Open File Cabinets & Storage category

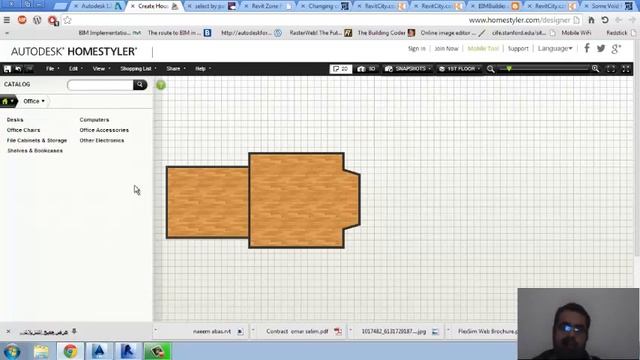37,140
